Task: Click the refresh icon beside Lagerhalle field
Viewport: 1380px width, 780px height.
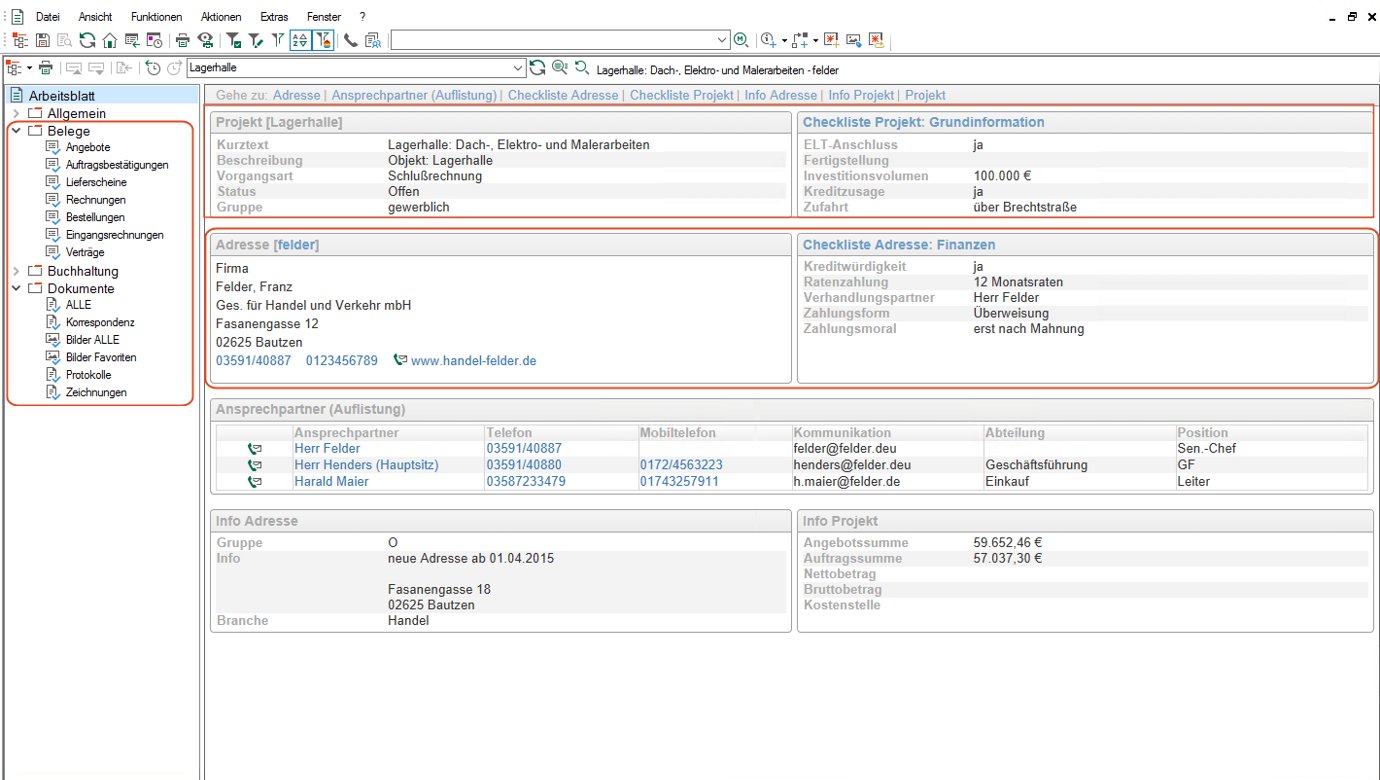Action: click(537, 68)
